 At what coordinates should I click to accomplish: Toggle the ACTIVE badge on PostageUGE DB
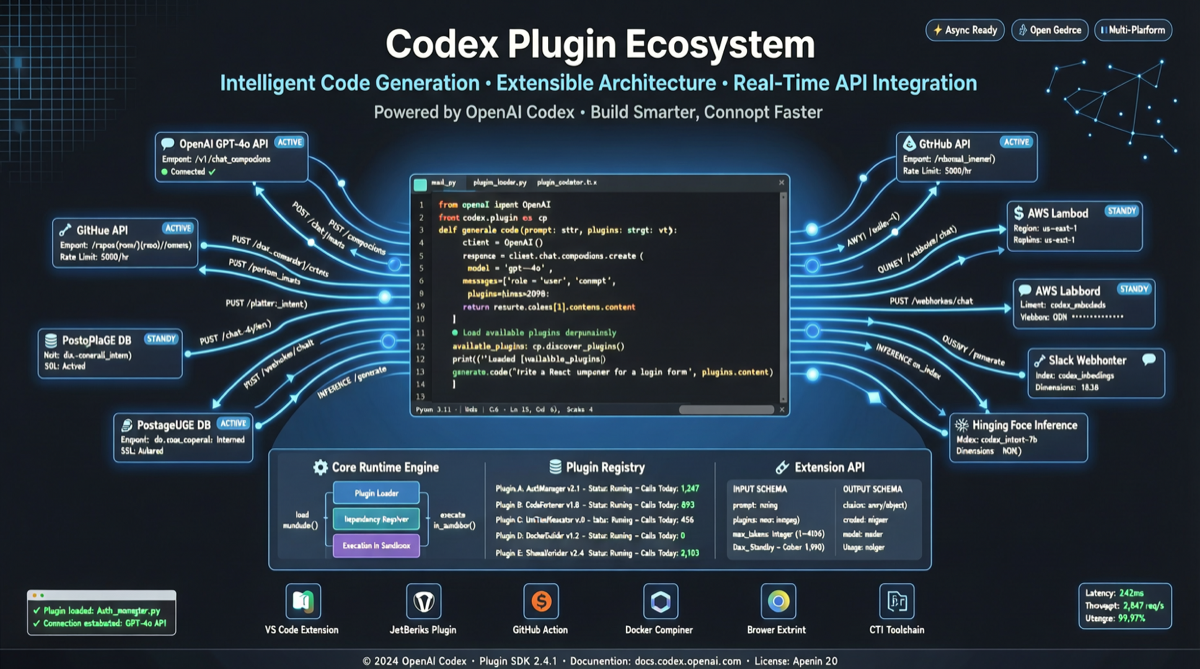click(233, 423)
